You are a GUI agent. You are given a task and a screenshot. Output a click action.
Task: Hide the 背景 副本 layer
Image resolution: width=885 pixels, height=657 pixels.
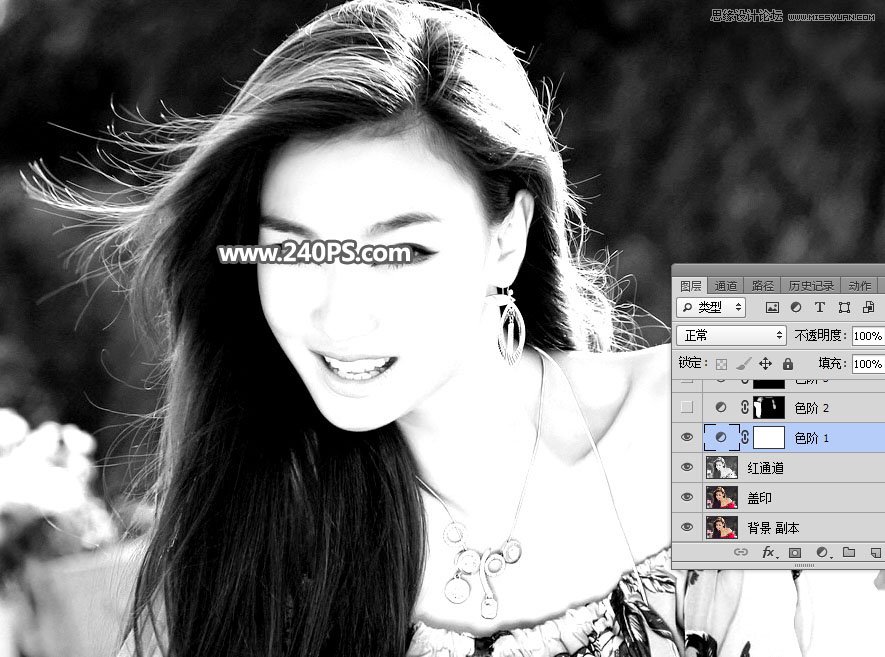point(687,527)
